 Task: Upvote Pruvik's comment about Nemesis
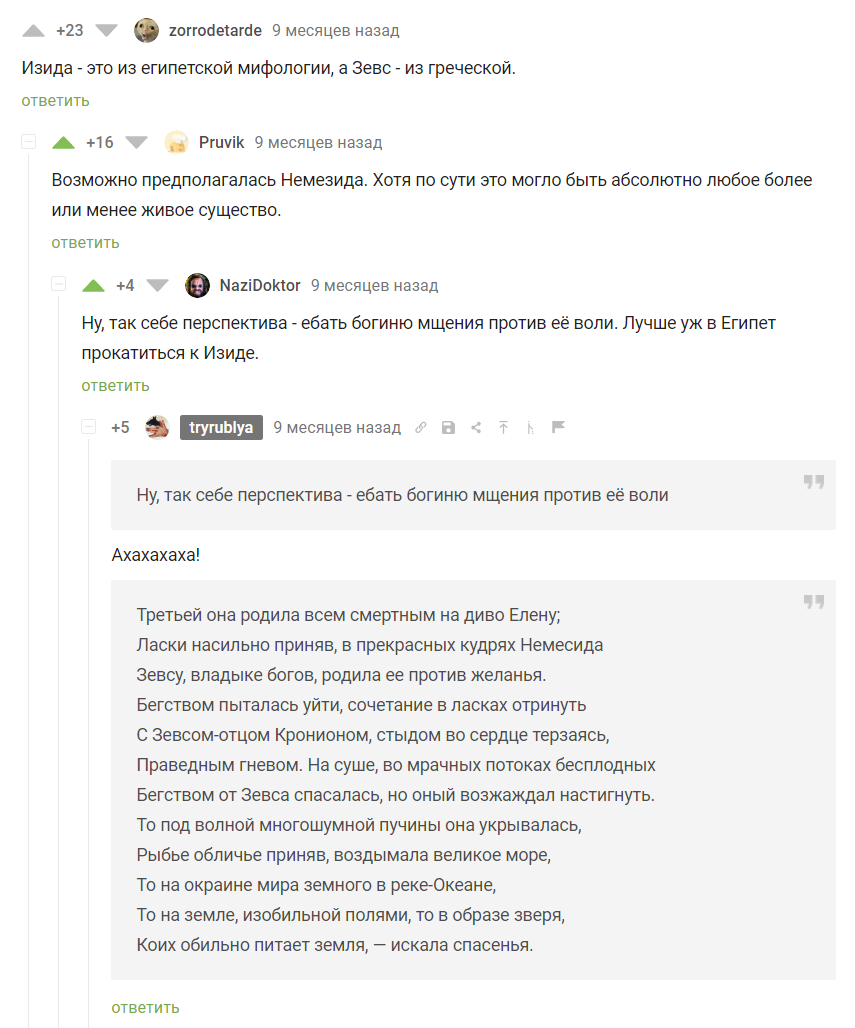click(x=64, y=143)
